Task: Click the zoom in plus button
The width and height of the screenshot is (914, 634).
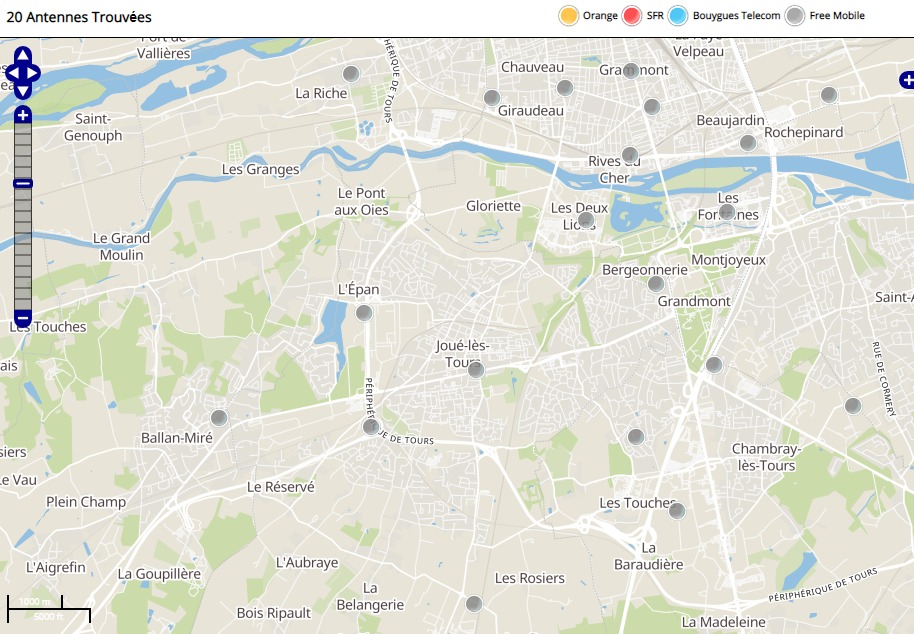Action: tap(23, 115)
